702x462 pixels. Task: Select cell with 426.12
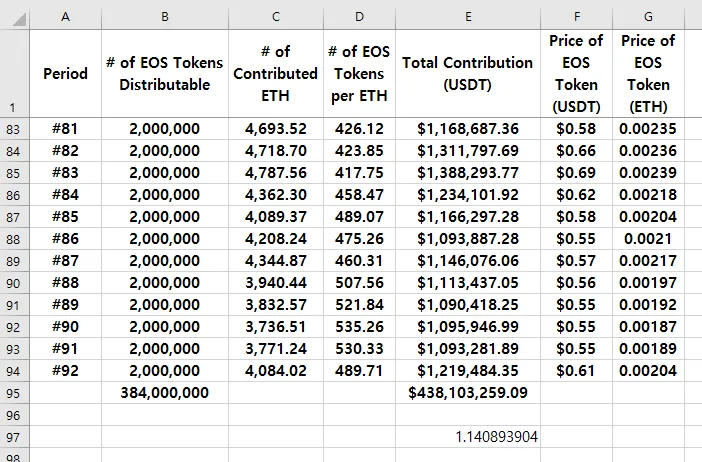click(360, 129)
